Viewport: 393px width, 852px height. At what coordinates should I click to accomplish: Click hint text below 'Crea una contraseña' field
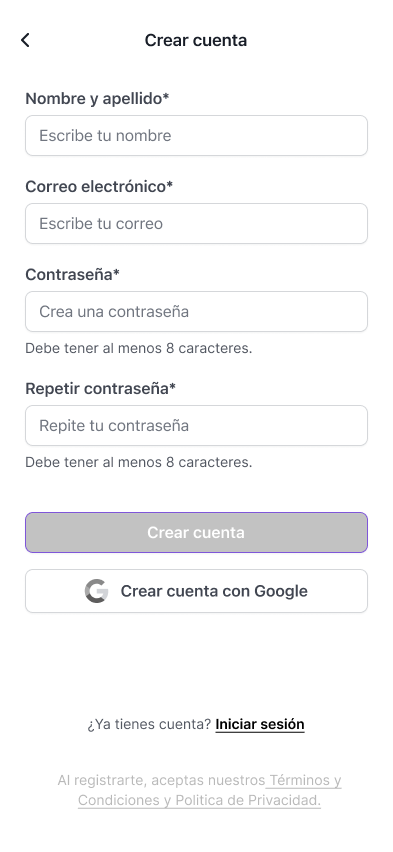point(139,348)
